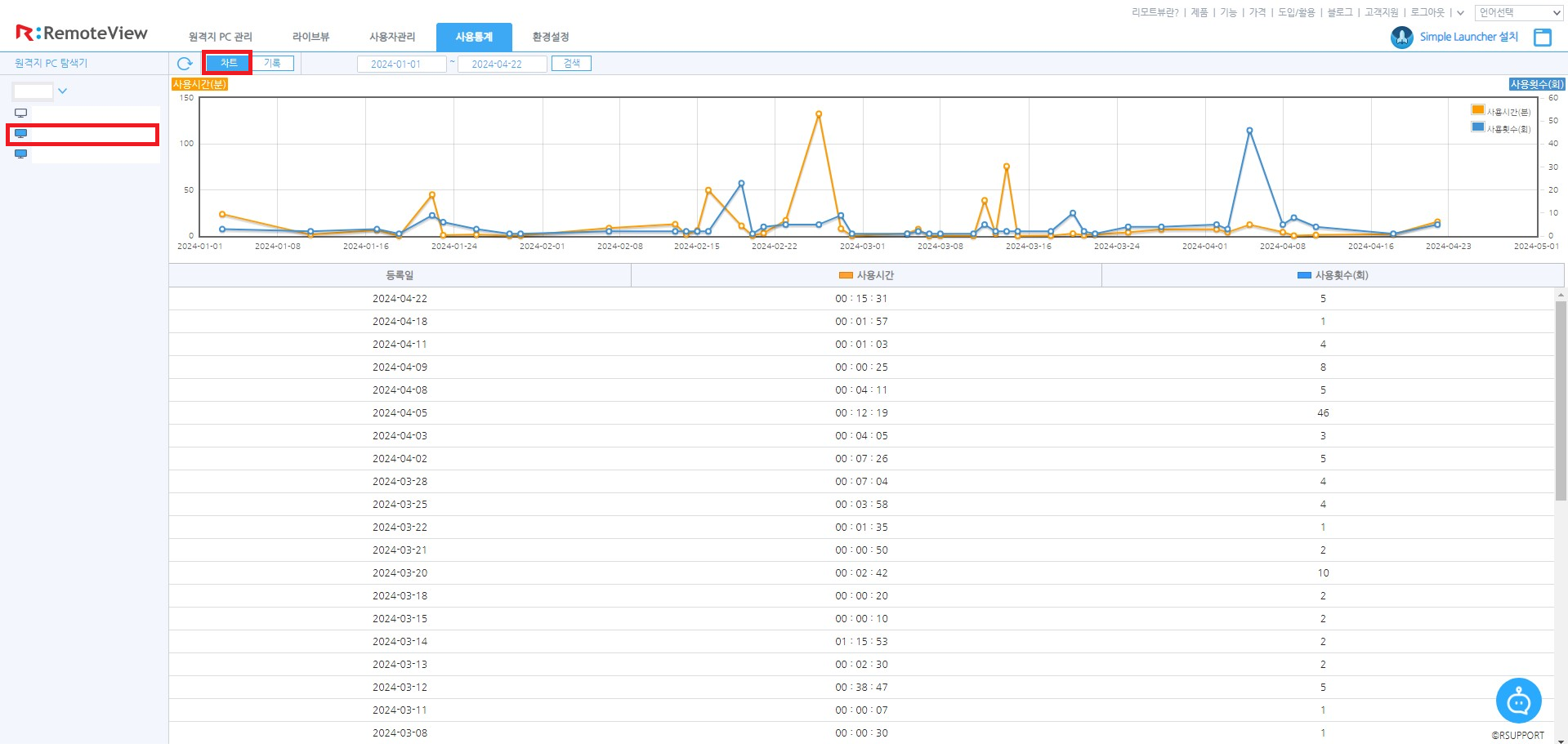Select the highlighted blue PC monitor icon
The width and height of the screenshot is (1568, 748).
pyautogui.click(x=21, y=134)
